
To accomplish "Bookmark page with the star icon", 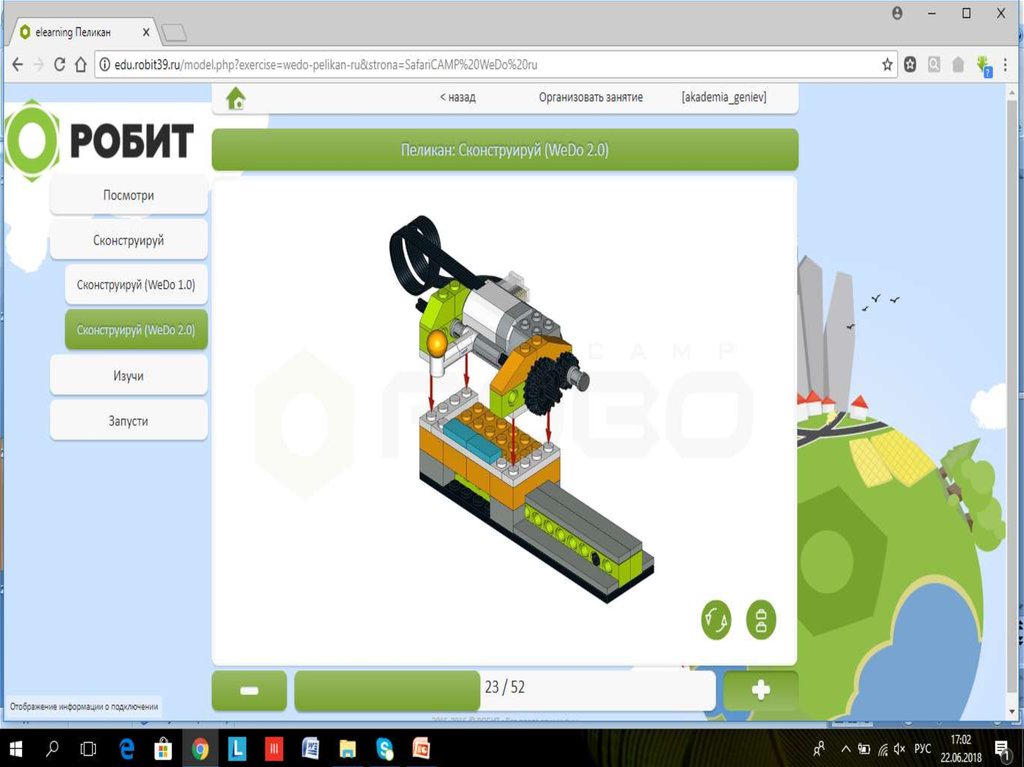I will pos(887,64).
